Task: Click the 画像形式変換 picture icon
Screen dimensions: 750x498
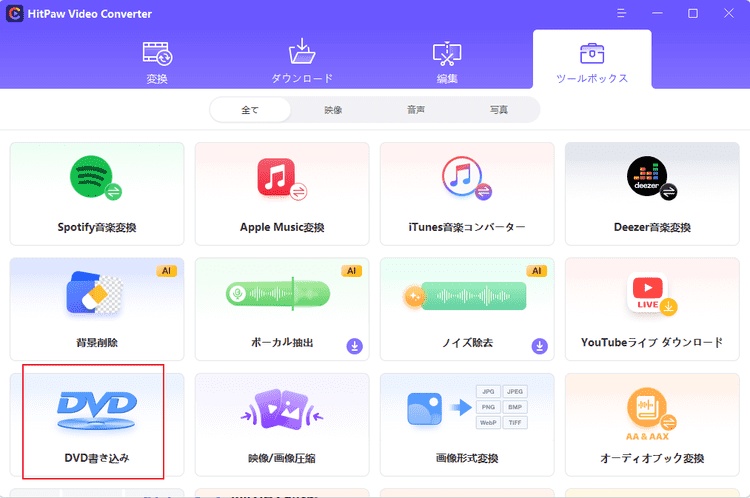Action: 424,409
